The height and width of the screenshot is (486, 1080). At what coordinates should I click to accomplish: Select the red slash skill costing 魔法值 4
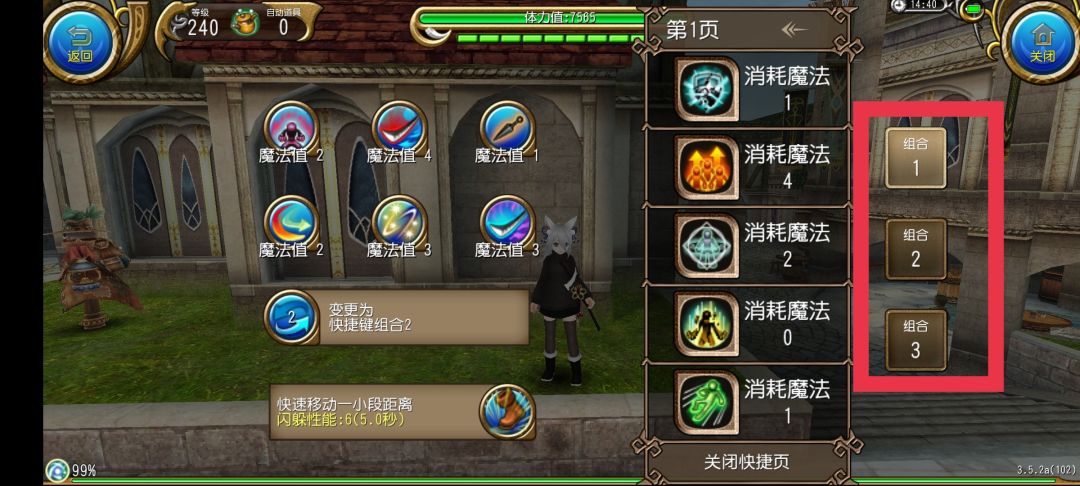click(x=399, y=127)
